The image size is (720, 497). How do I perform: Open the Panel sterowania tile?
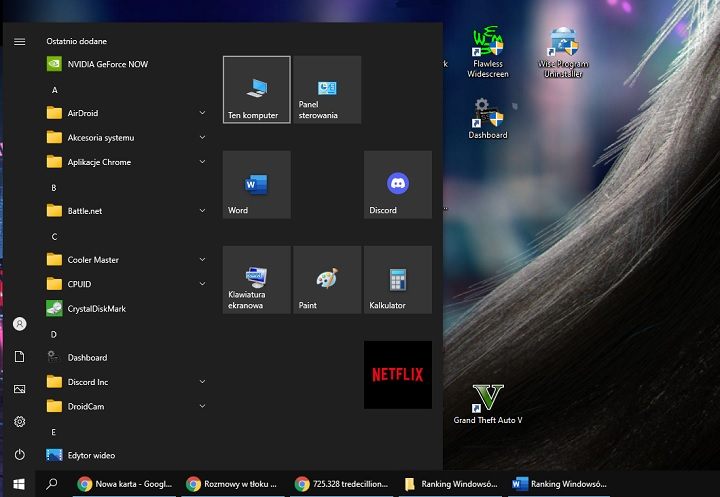[x=327, y=90]
